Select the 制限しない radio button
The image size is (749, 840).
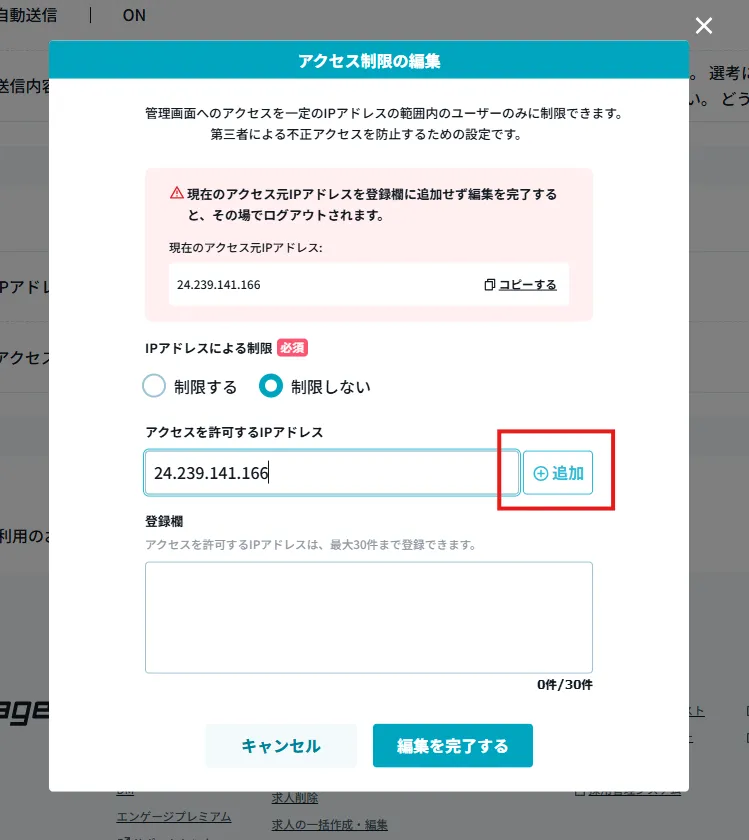coord(271,386)
